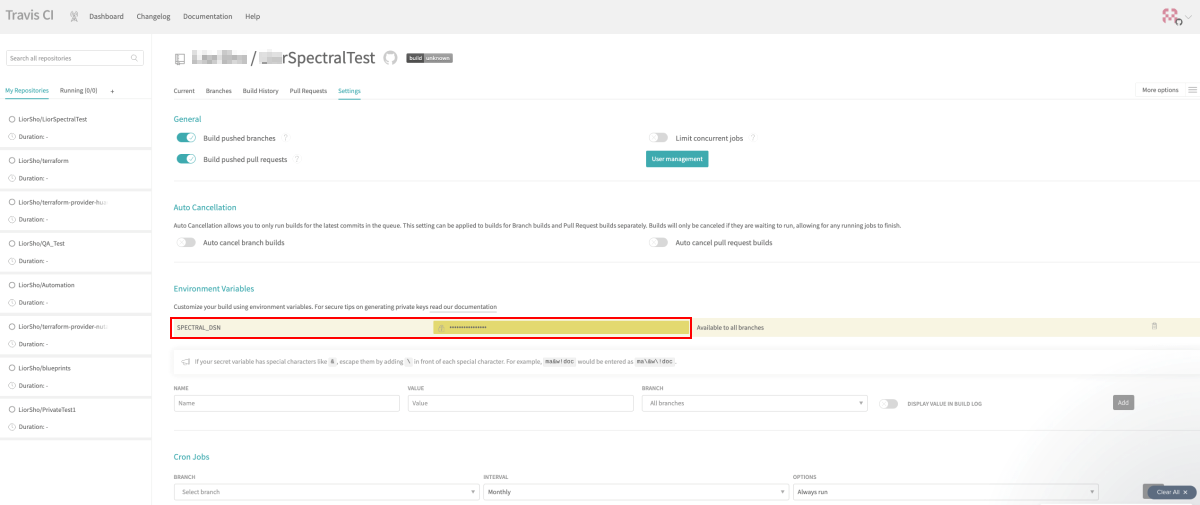The image size is (1200, 505).
Task: Open Help in top navigation
Action: 253,17
